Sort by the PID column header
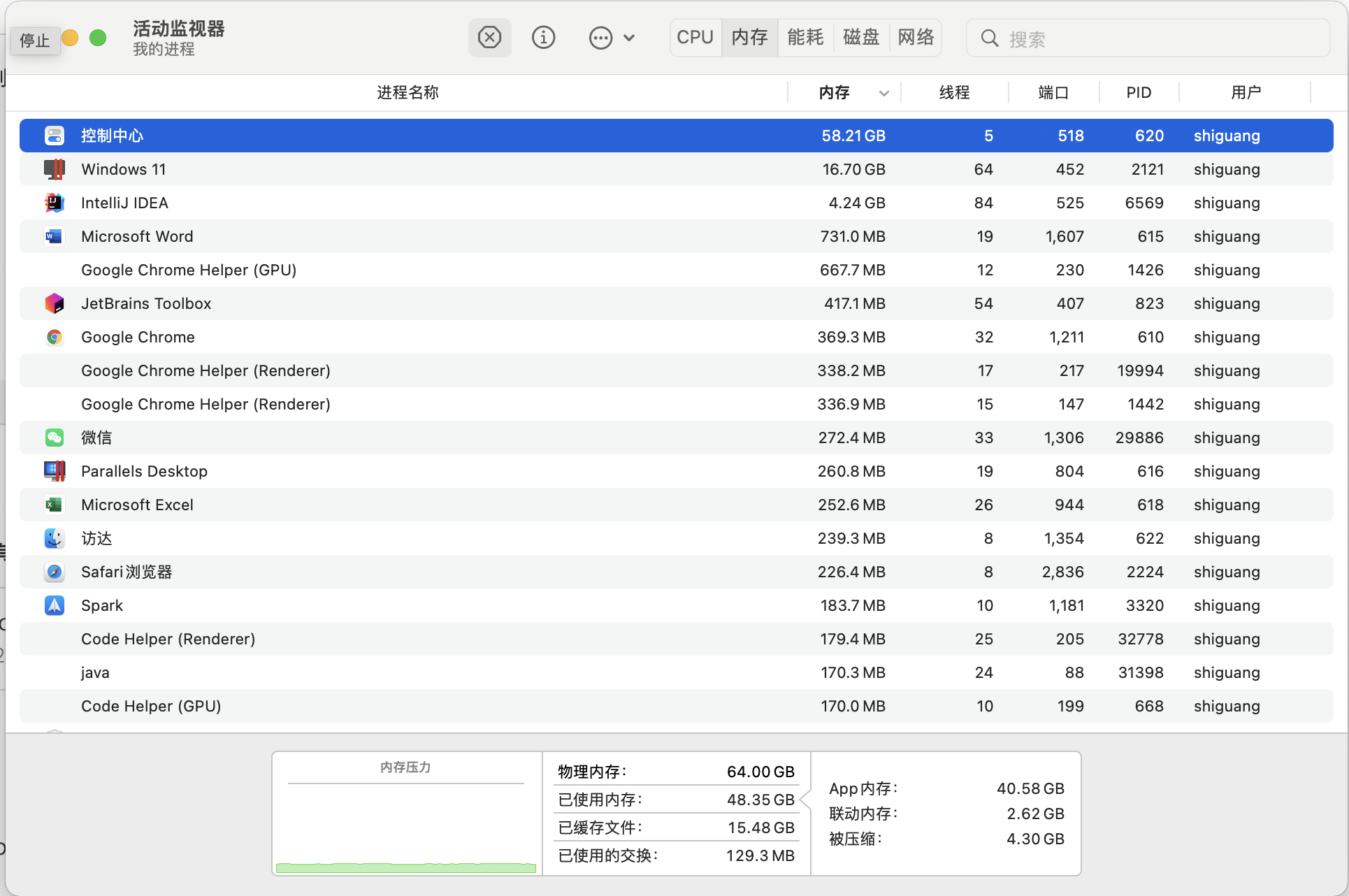Screen dimensions: 1349x896 [x=1138, y=92]
